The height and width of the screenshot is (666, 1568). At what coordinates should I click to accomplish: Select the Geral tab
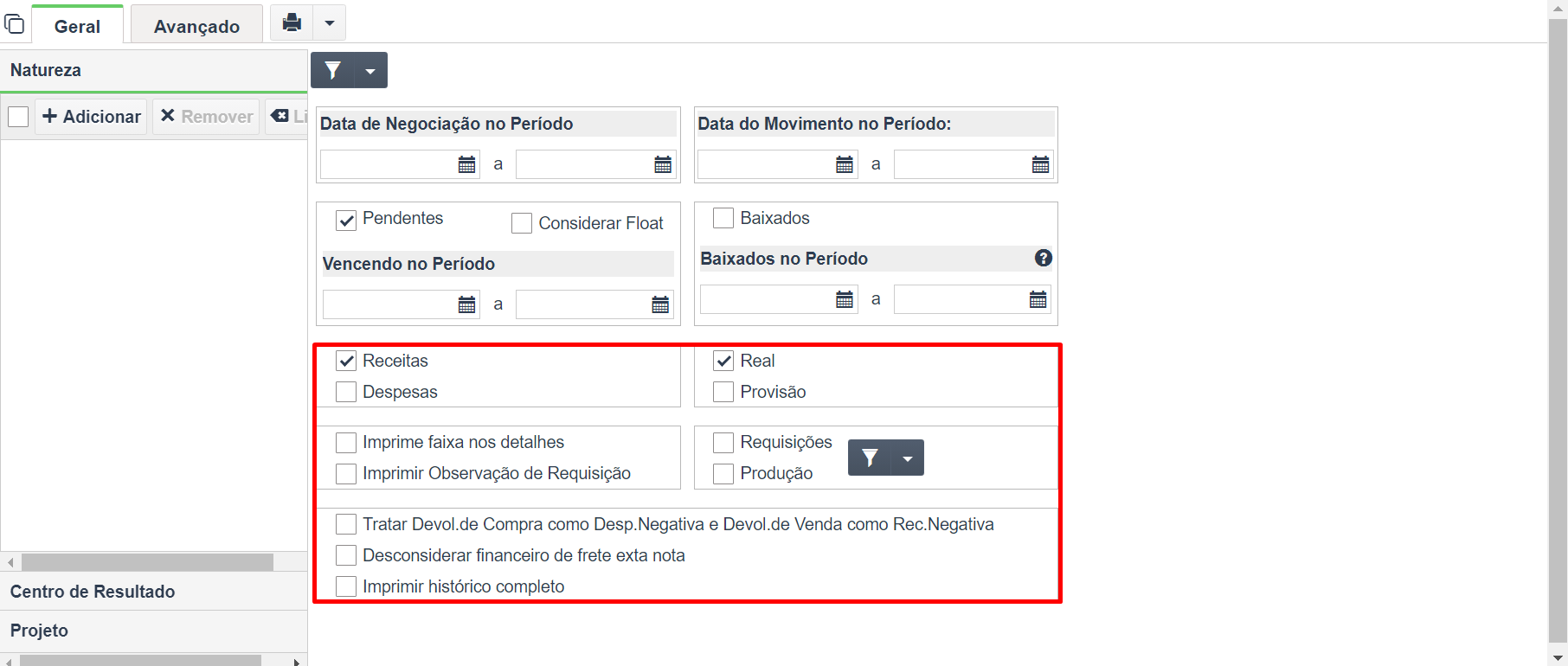77,26
